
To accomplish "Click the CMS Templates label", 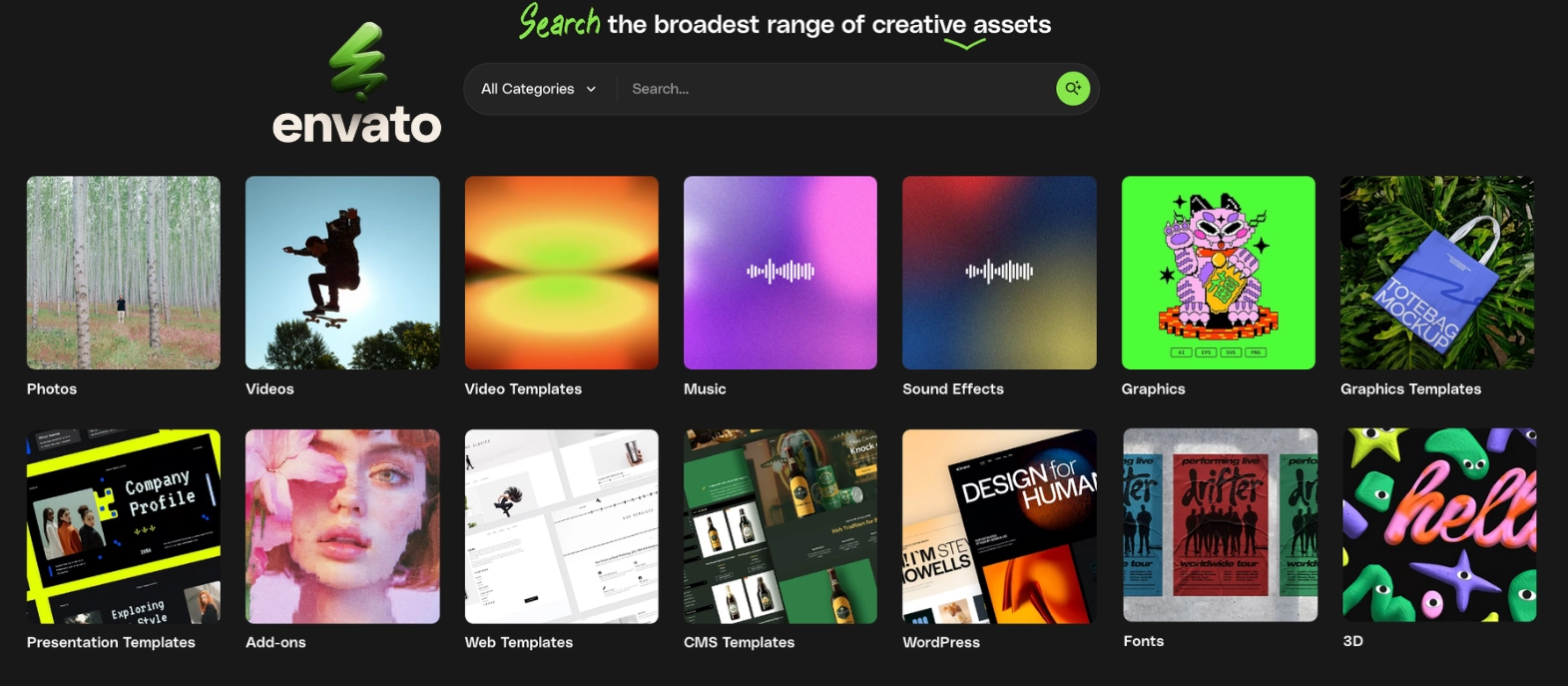I will (x=739, y=643).
